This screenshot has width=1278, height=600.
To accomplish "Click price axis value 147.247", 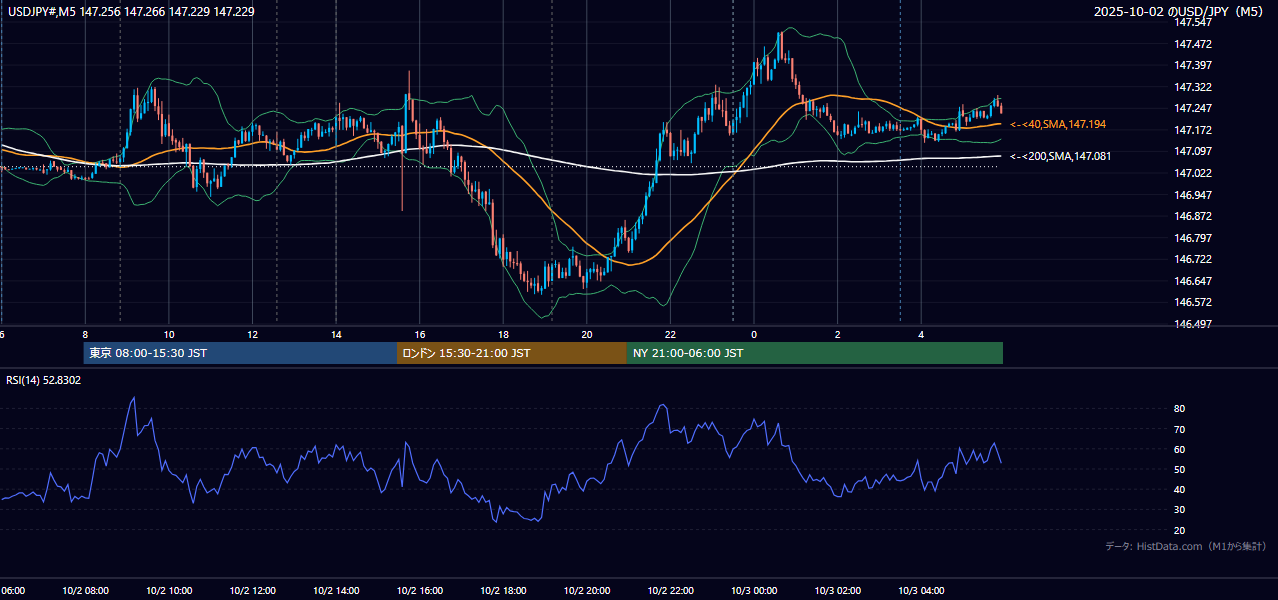I will coord(1193,108).
